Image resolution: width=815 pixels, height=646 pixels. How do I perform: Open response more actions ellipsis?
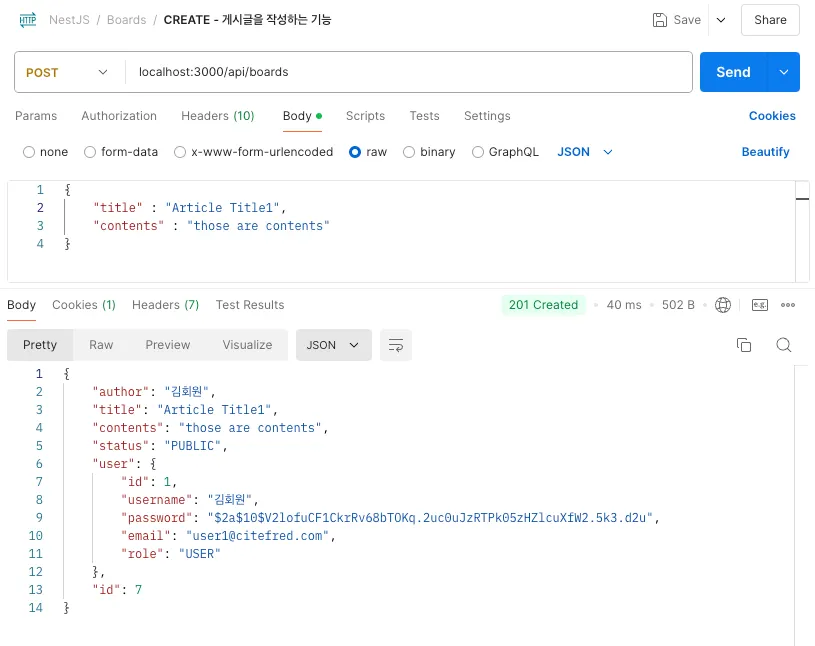click(x=788, y=305)
